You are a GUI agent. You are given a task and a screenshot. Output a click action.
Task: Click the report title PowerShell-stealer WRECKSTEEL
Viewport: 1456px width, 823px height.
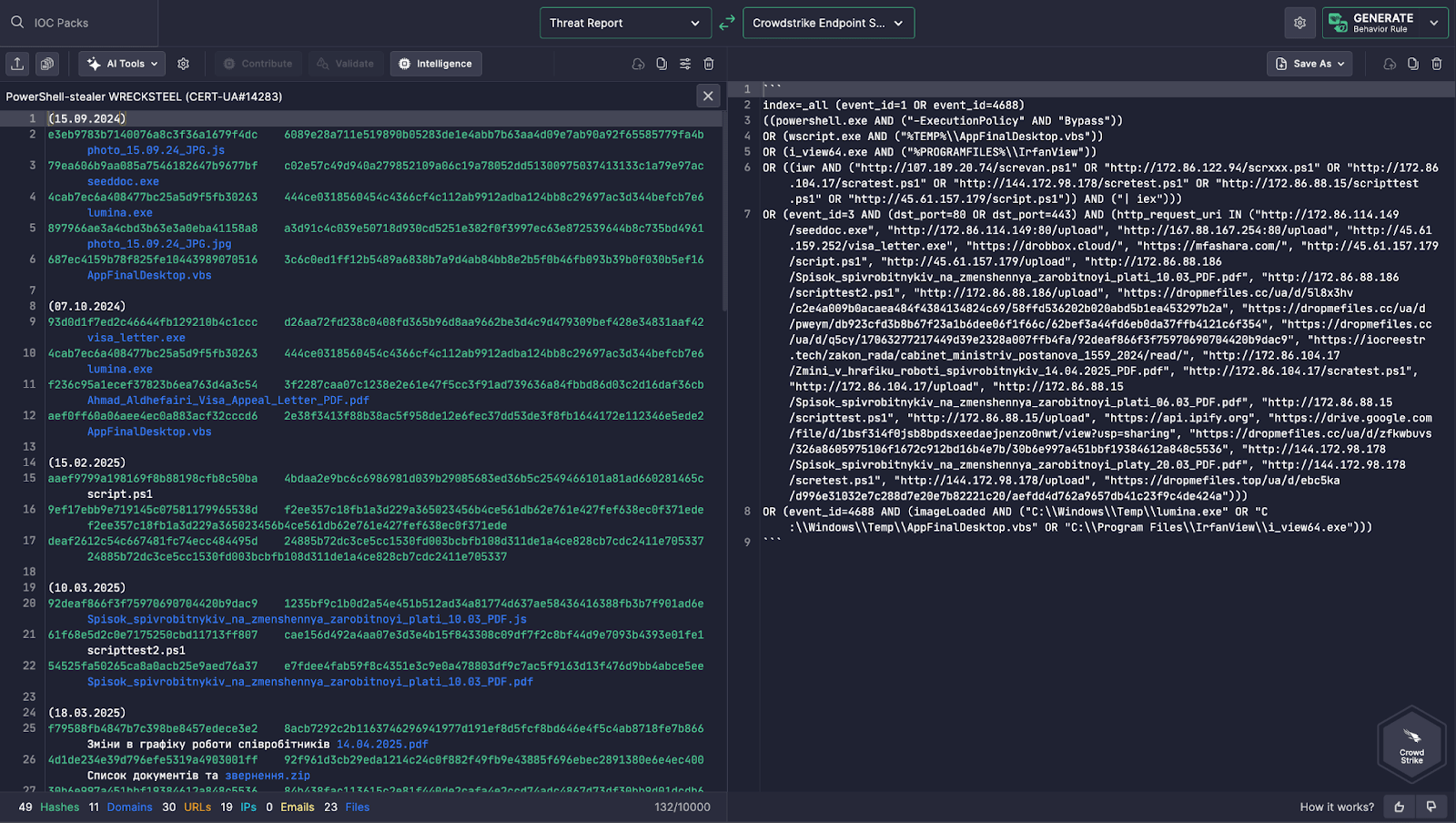(144, 97)
